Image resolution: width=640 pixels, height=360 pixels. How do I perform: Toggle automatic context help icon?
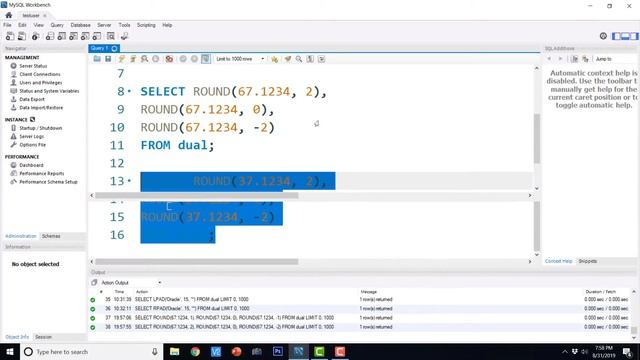click(585, 59)
